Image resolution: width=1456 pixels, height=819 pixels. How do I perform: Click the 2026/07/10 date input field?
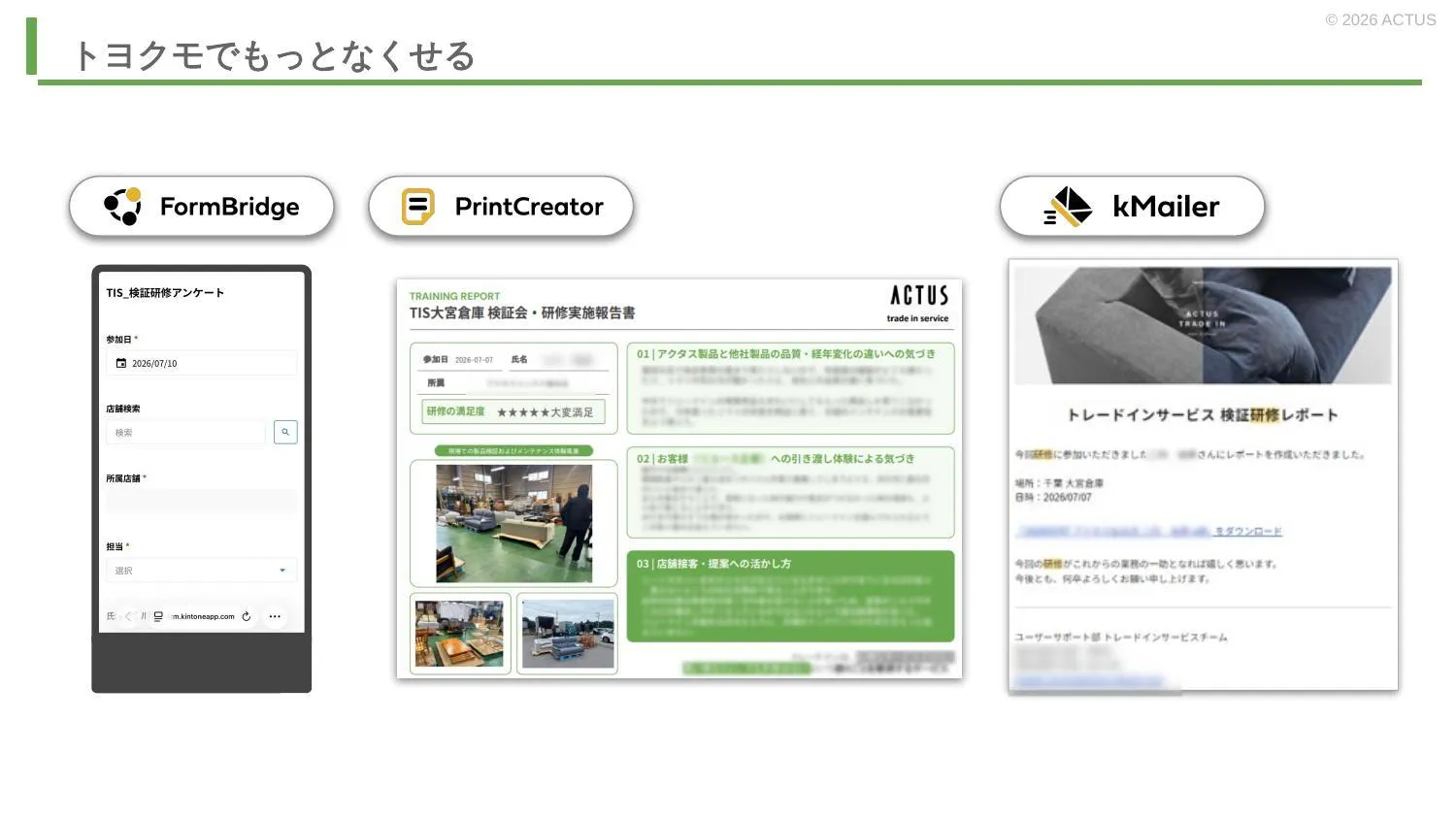click(202, 363)
